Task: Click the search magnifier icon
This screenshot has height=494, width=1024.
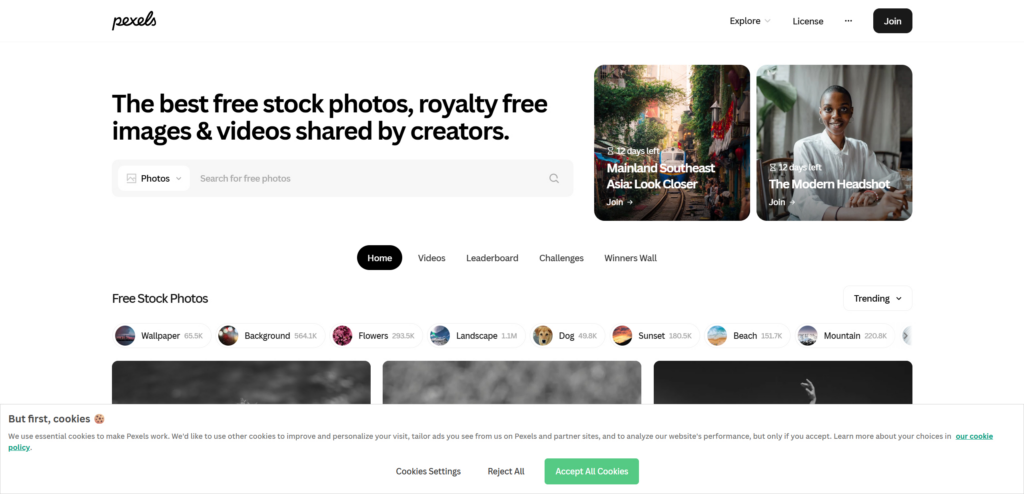Action: 554,178
